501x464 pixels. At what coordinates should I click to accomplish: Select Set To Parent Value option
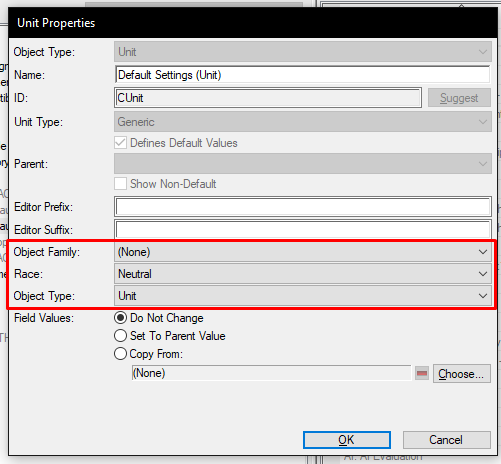(x=120, y=336)
